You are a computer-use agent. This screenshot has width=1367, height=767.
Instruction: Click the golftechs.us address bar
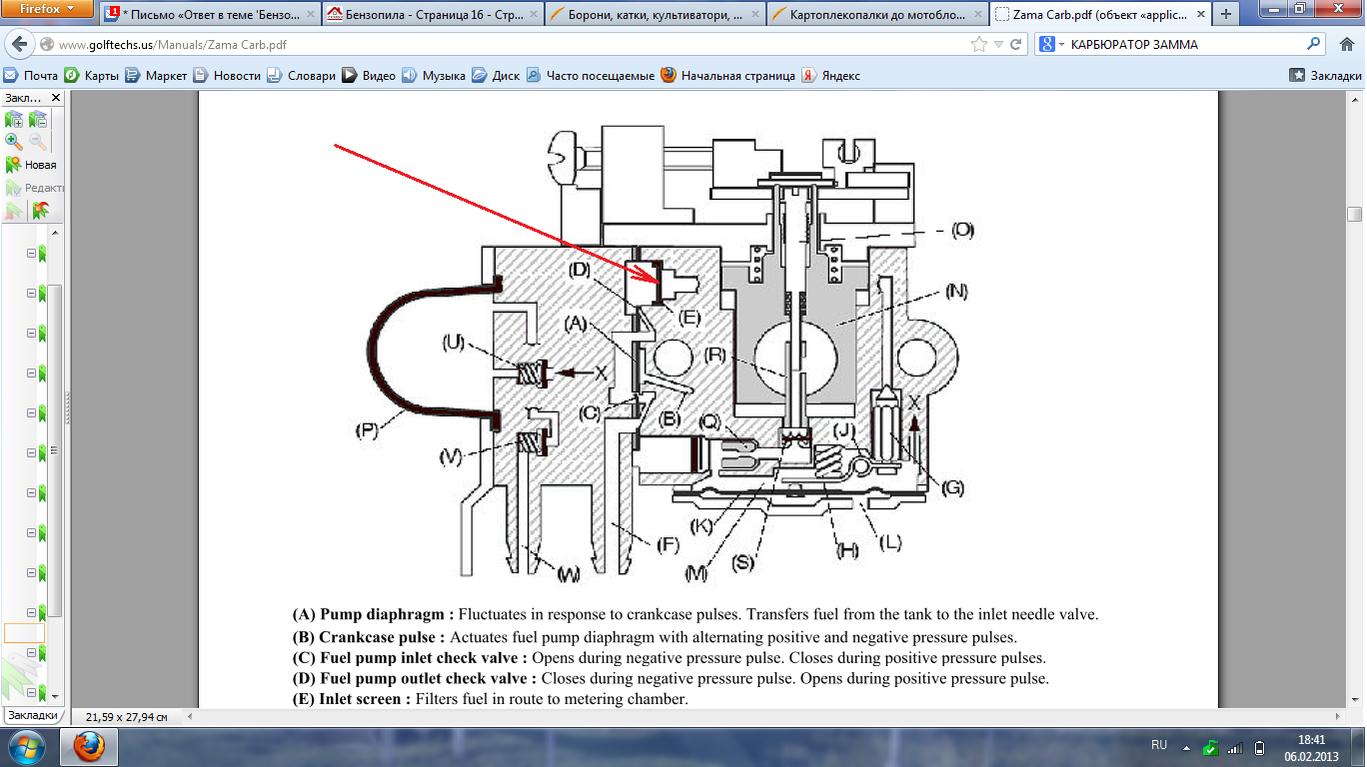pyautogui.click(x=500, y=45)
